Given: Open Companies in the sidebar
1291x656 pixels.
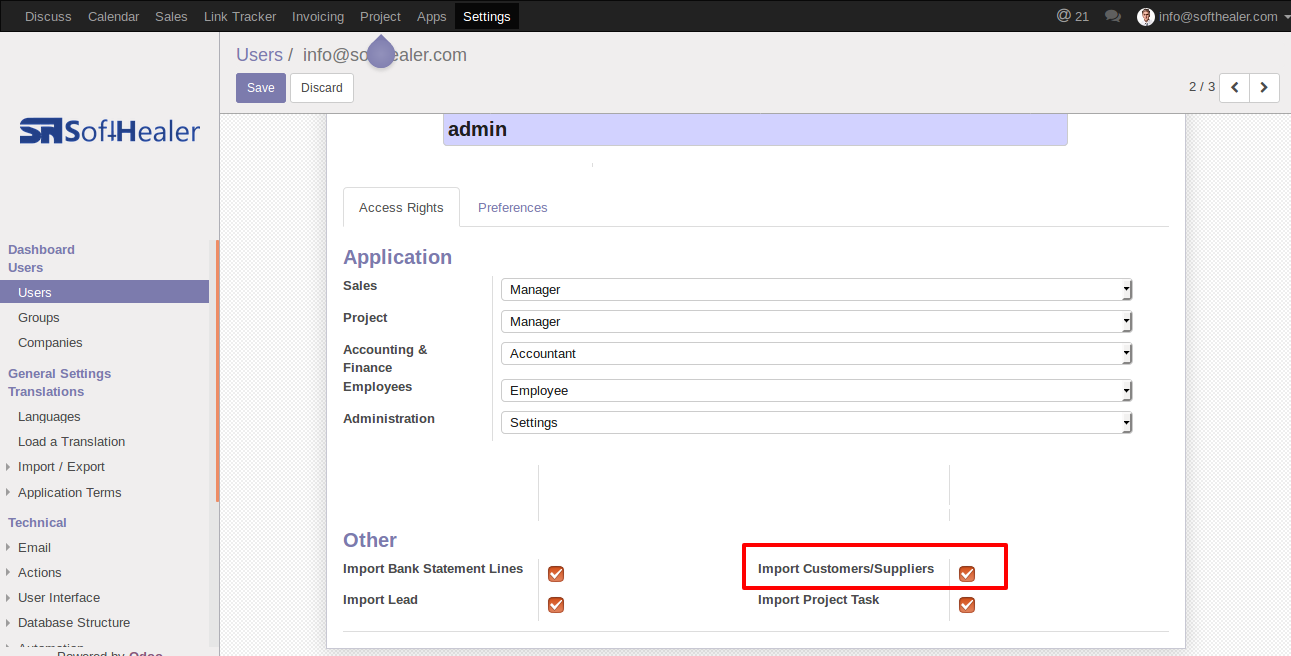Looking at the screenshot, I should 50,343.
